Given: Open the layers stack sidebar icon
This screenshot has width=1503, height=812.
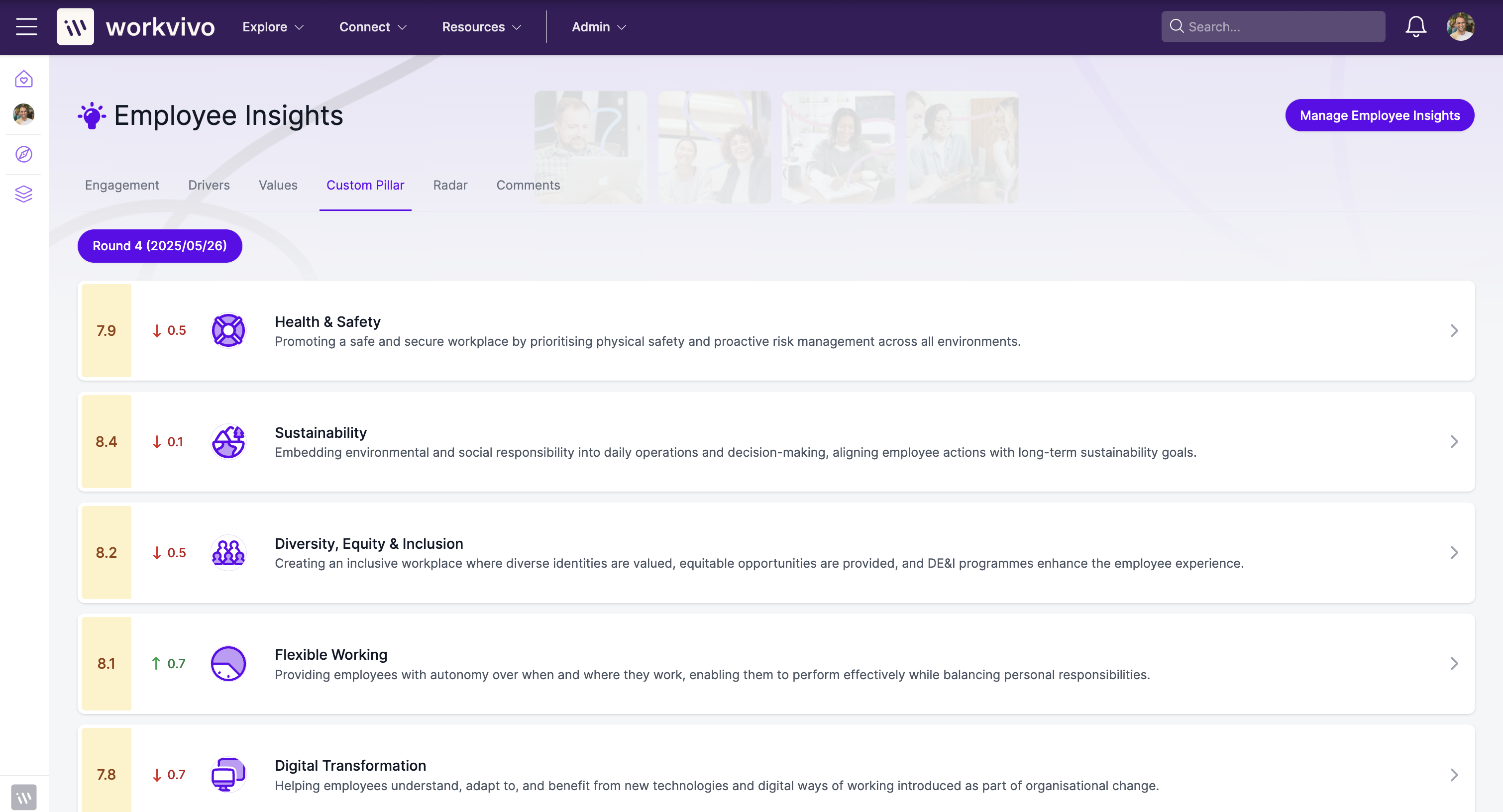Looking at the screenshot, I should coord(24,194).
